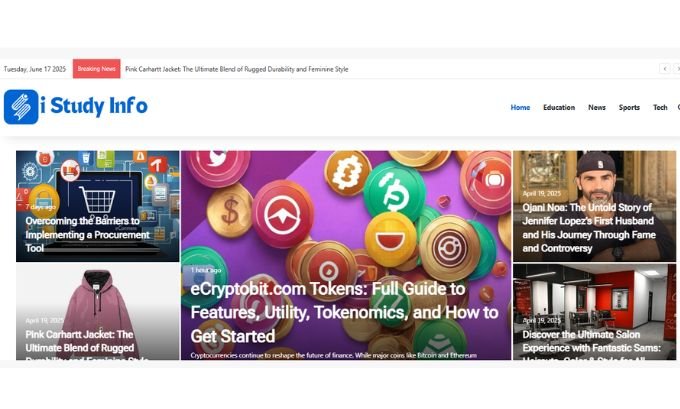Click the Breaking News label
The width and height of the screenshot is (680, 409).
click(x=96, y=69)
